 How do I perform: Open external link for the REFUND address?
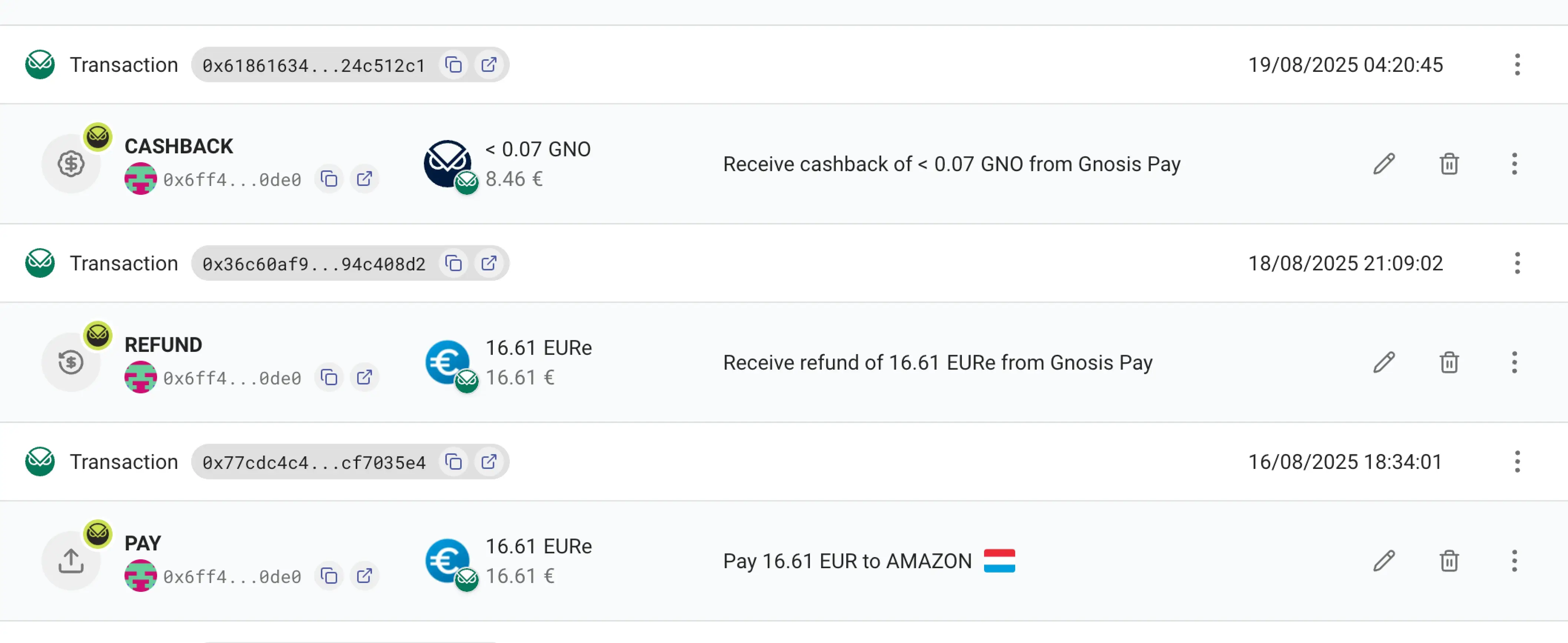pos(365,377)
